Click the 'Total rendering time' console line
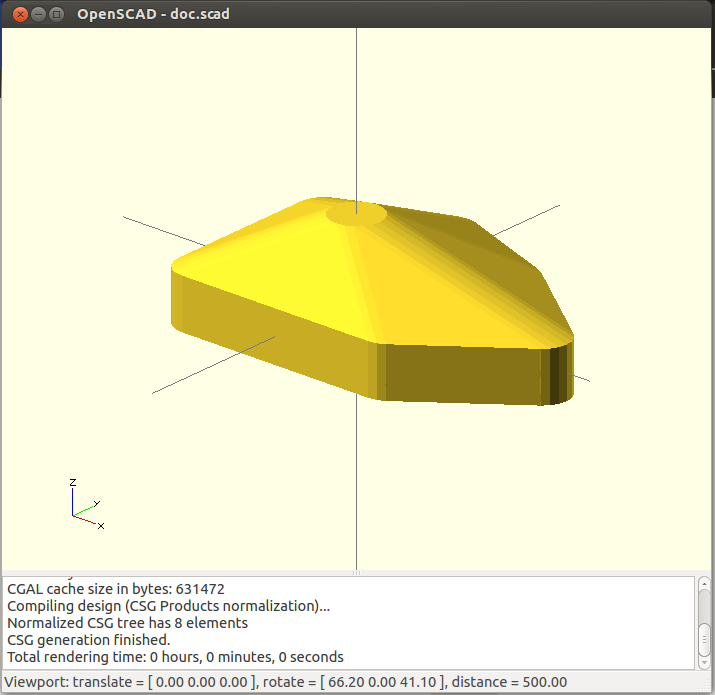715x695 pixels. (x=175, y=657)
